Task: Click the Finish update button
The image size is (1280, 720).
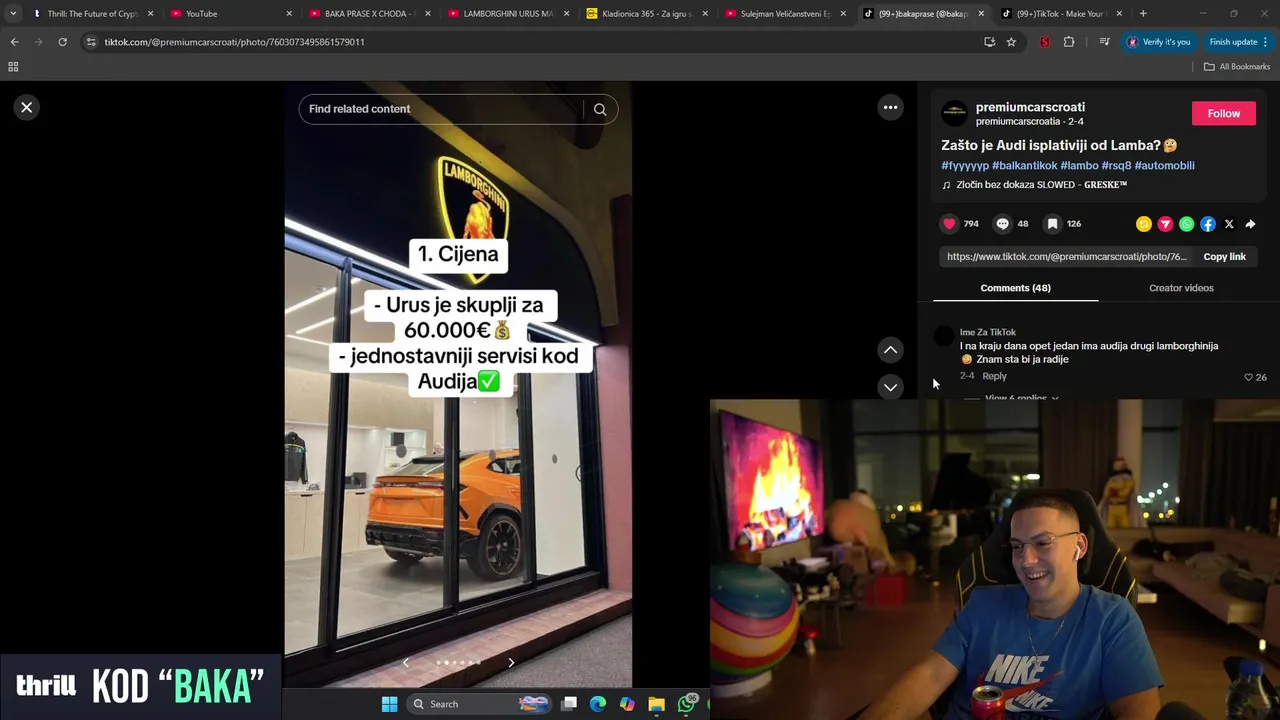Action: [x=1238, y=42]
